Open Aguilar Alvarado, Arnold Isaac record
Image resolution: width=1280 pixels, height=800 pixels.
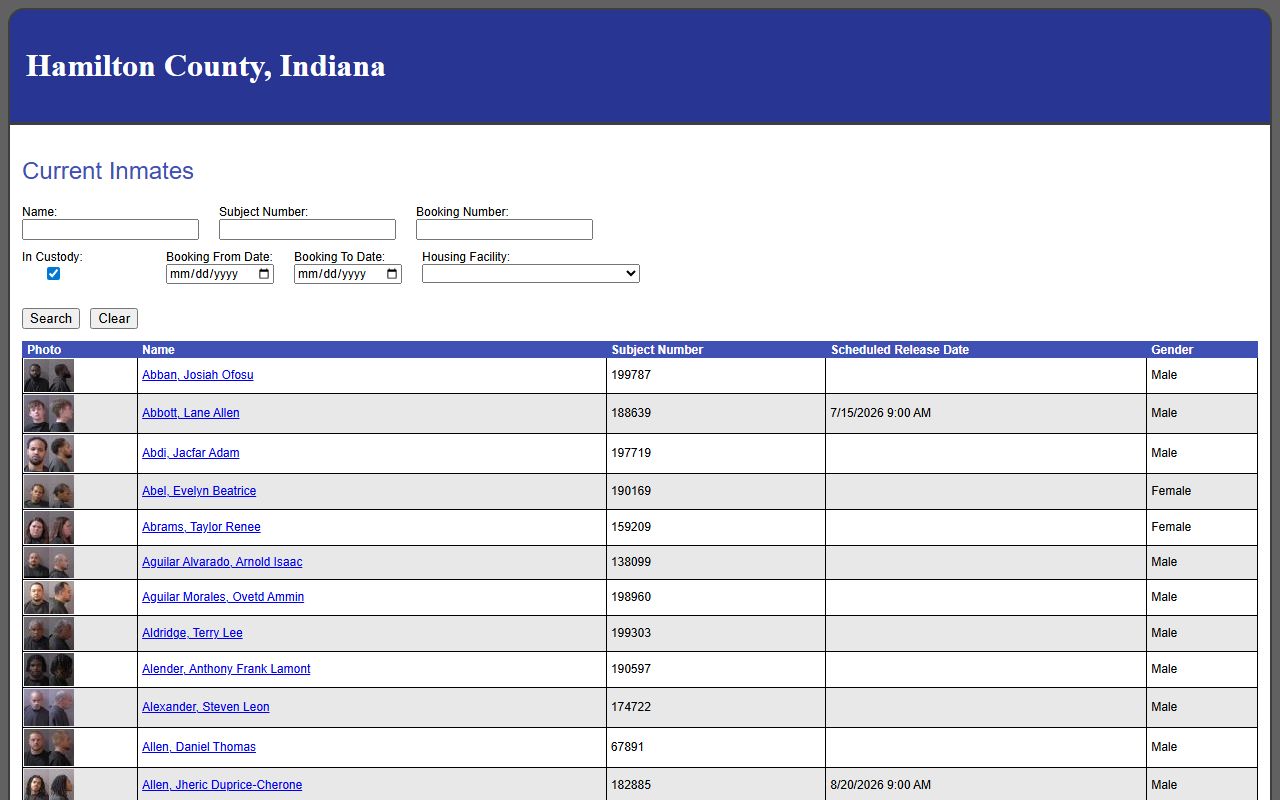click(222, 562)
